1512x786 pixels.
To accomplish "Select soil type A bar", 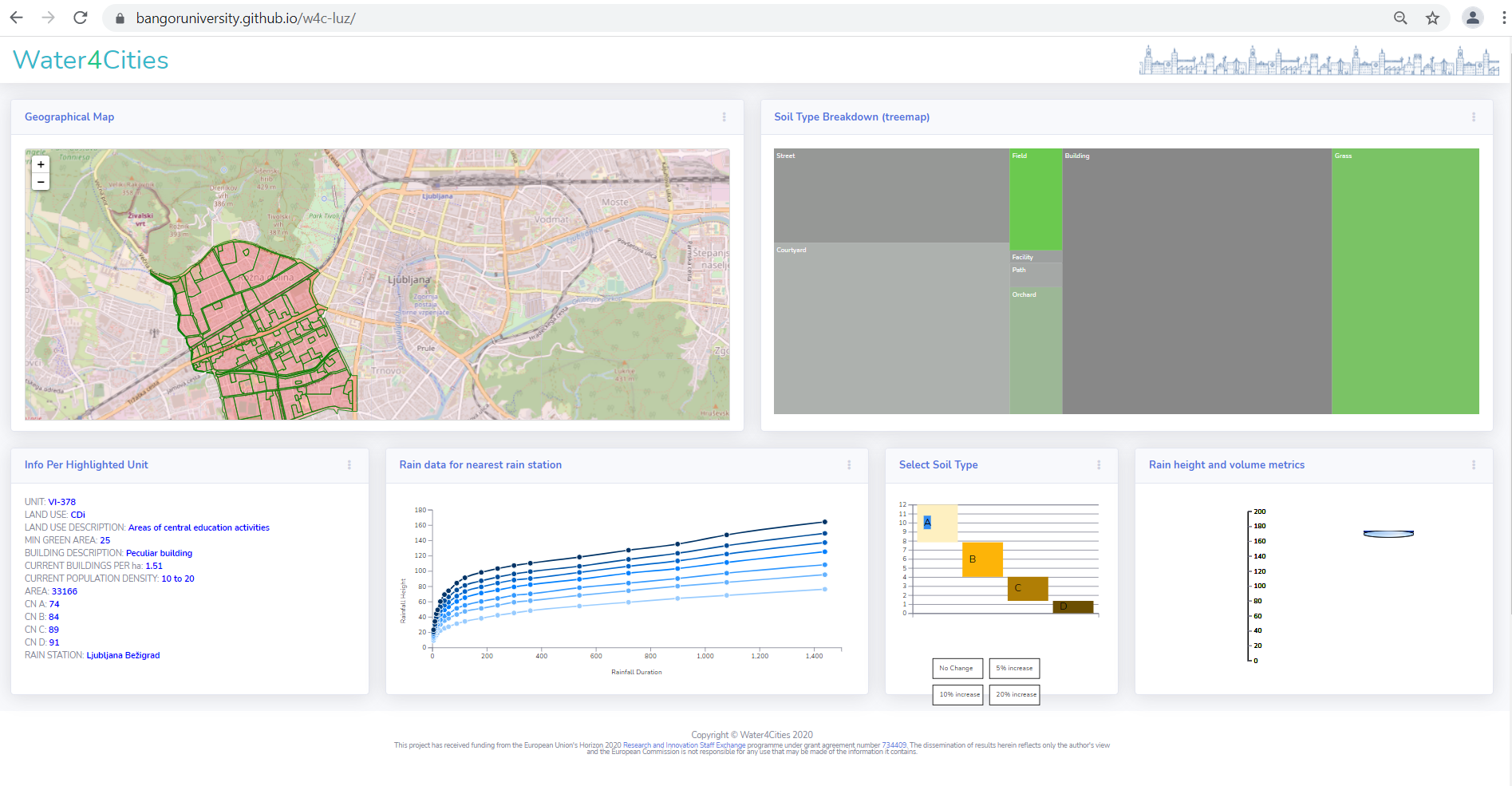I will (937, 523).
